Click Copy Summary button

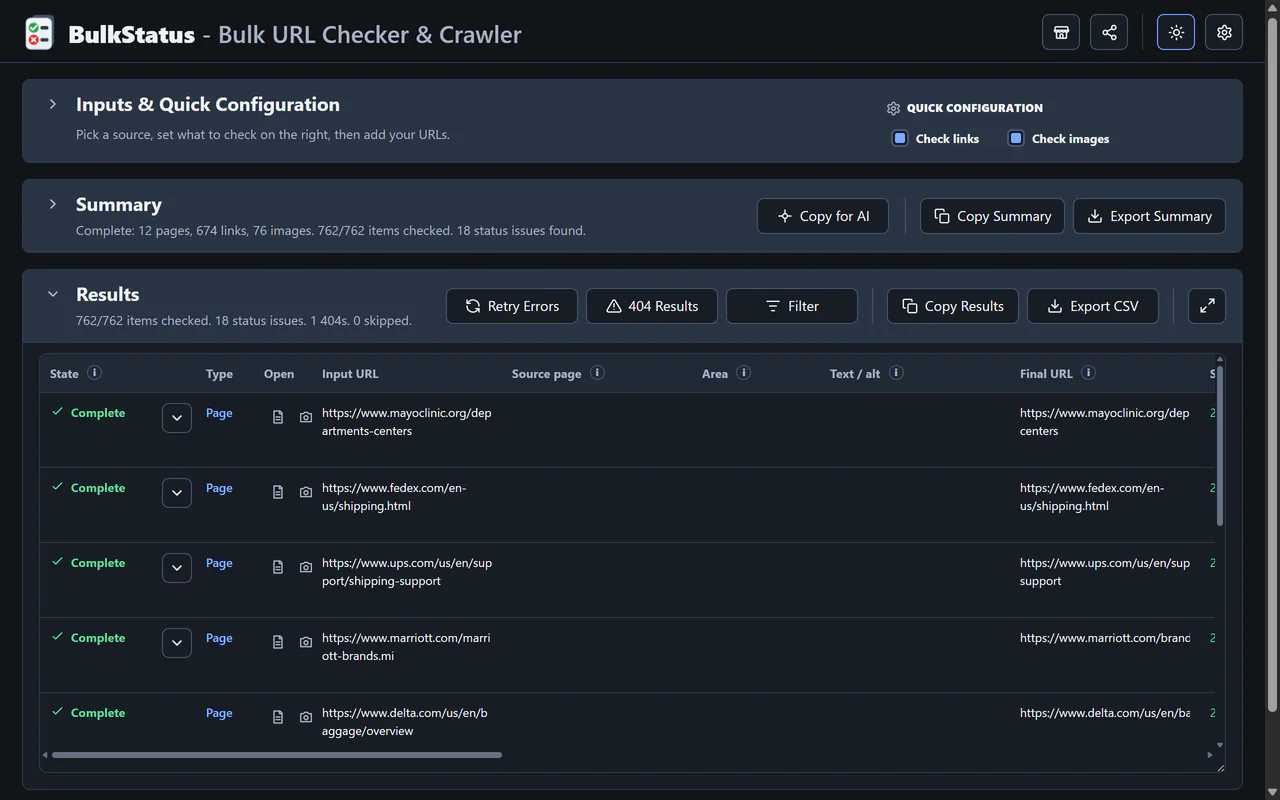tap(992, 216)
